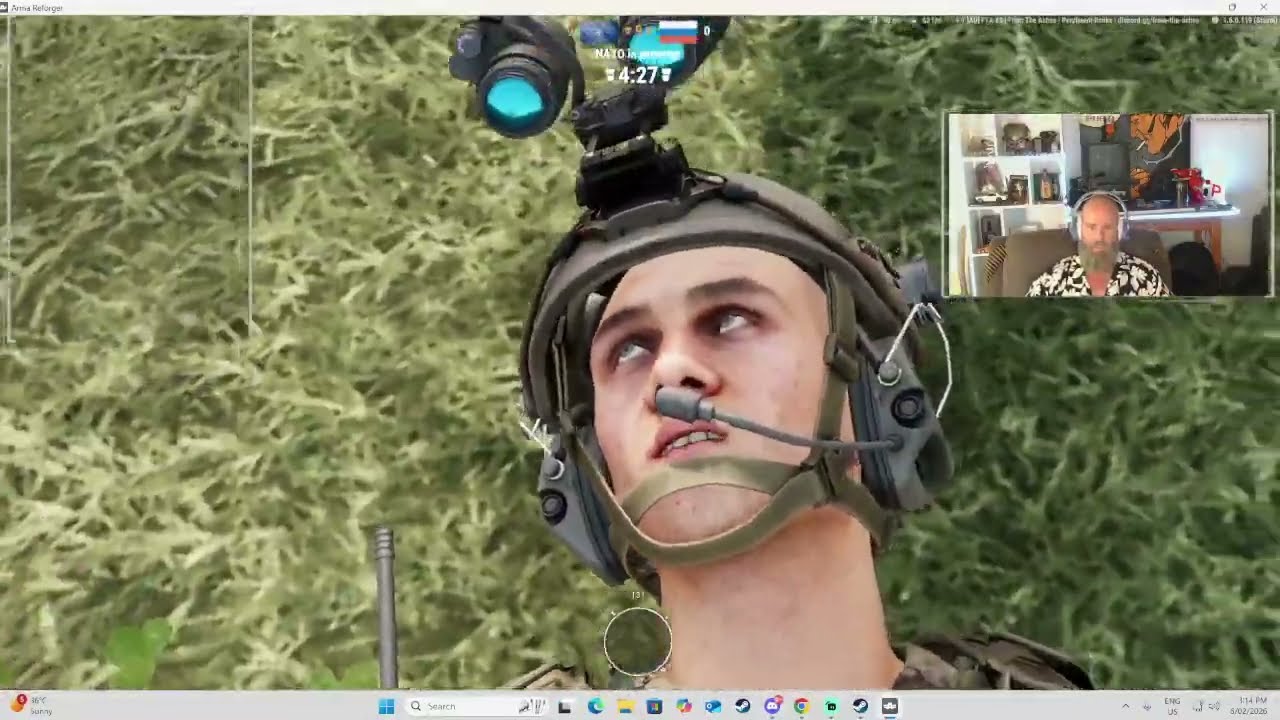Open the volume control in the system tray

coord(1214,706)
